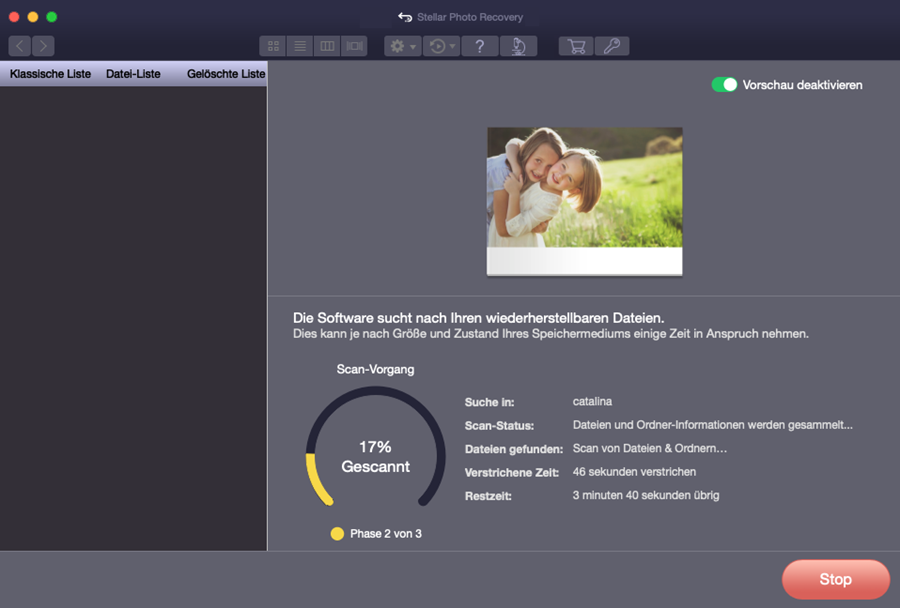This screenshot has height=608, width=900.
Task: Click the yellow Phase 2 von 3 indicator
Action: (337, 534)
